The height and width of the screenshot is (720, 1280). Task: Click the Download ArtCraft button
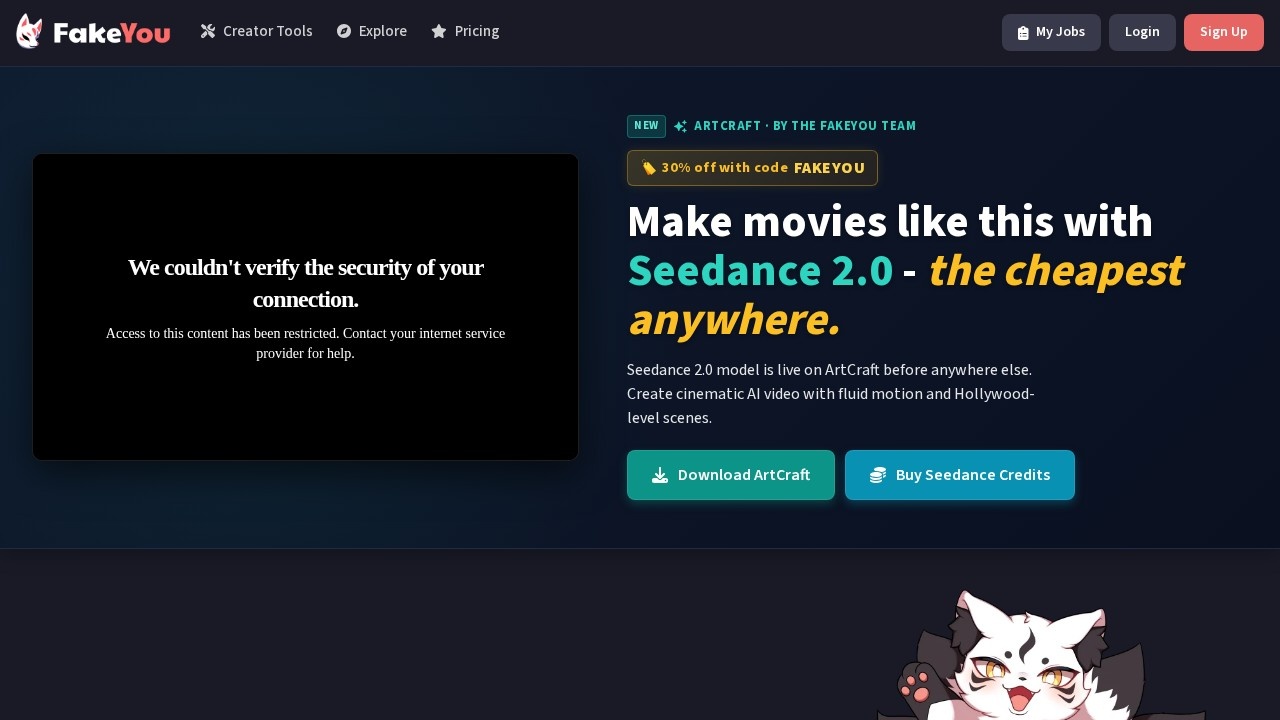pyautogui.click(x=731, y=475)
